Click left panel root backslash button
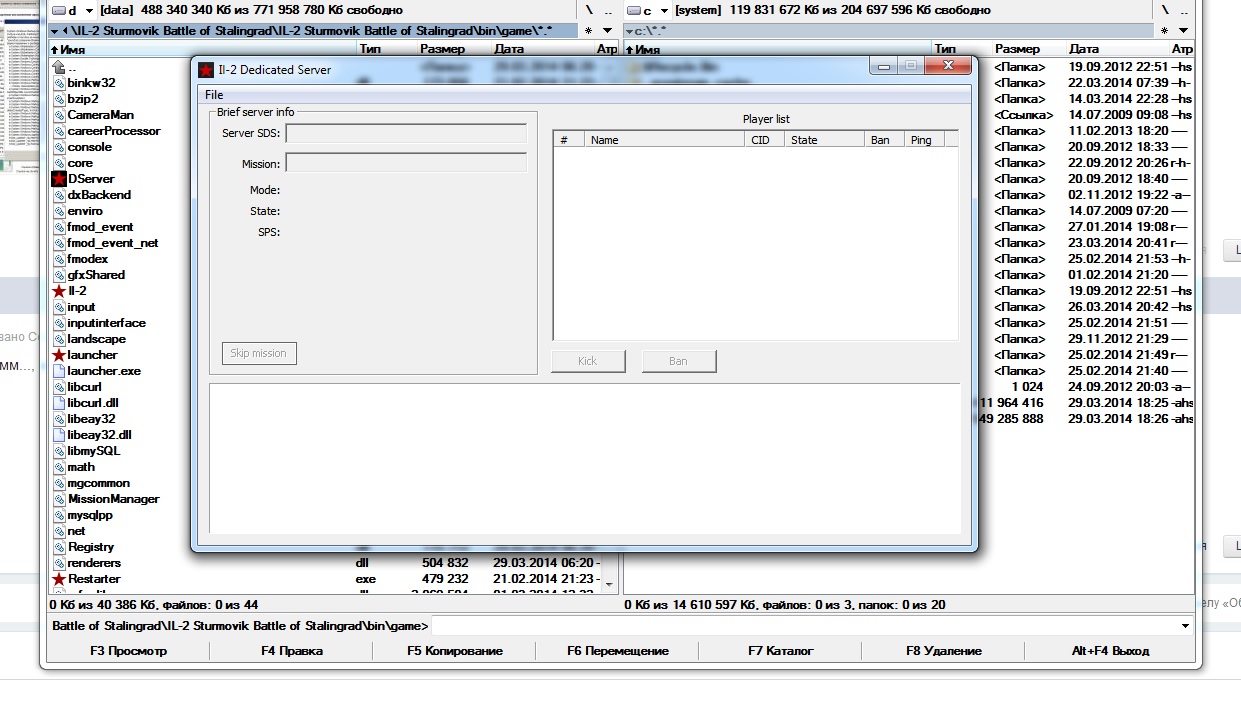The width and height of the screenshot is (1241, 701). click(x=589, y=10)
